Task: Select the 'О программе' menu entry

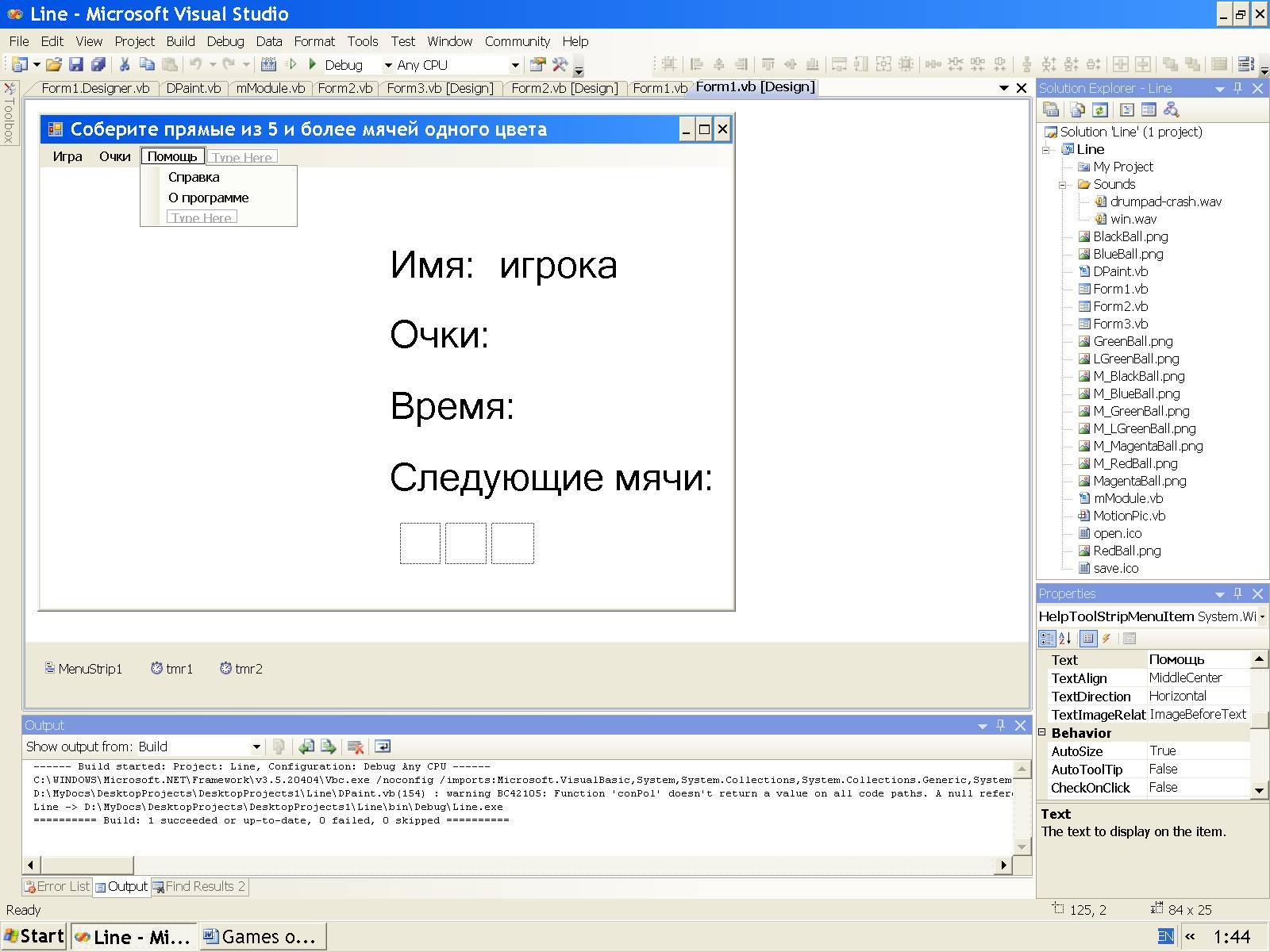Action: point(208,198)
